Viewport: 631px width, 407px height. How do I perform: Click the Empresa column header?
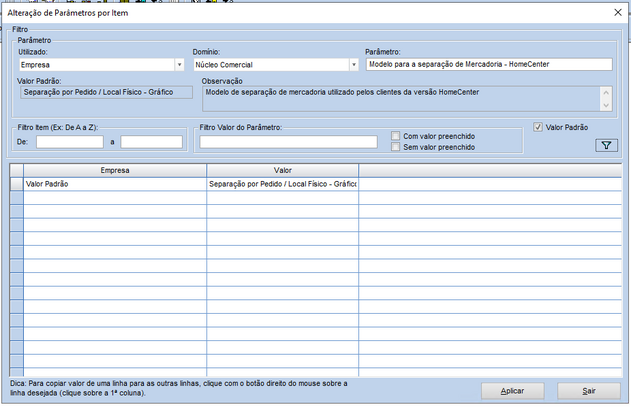pos(114,171)
